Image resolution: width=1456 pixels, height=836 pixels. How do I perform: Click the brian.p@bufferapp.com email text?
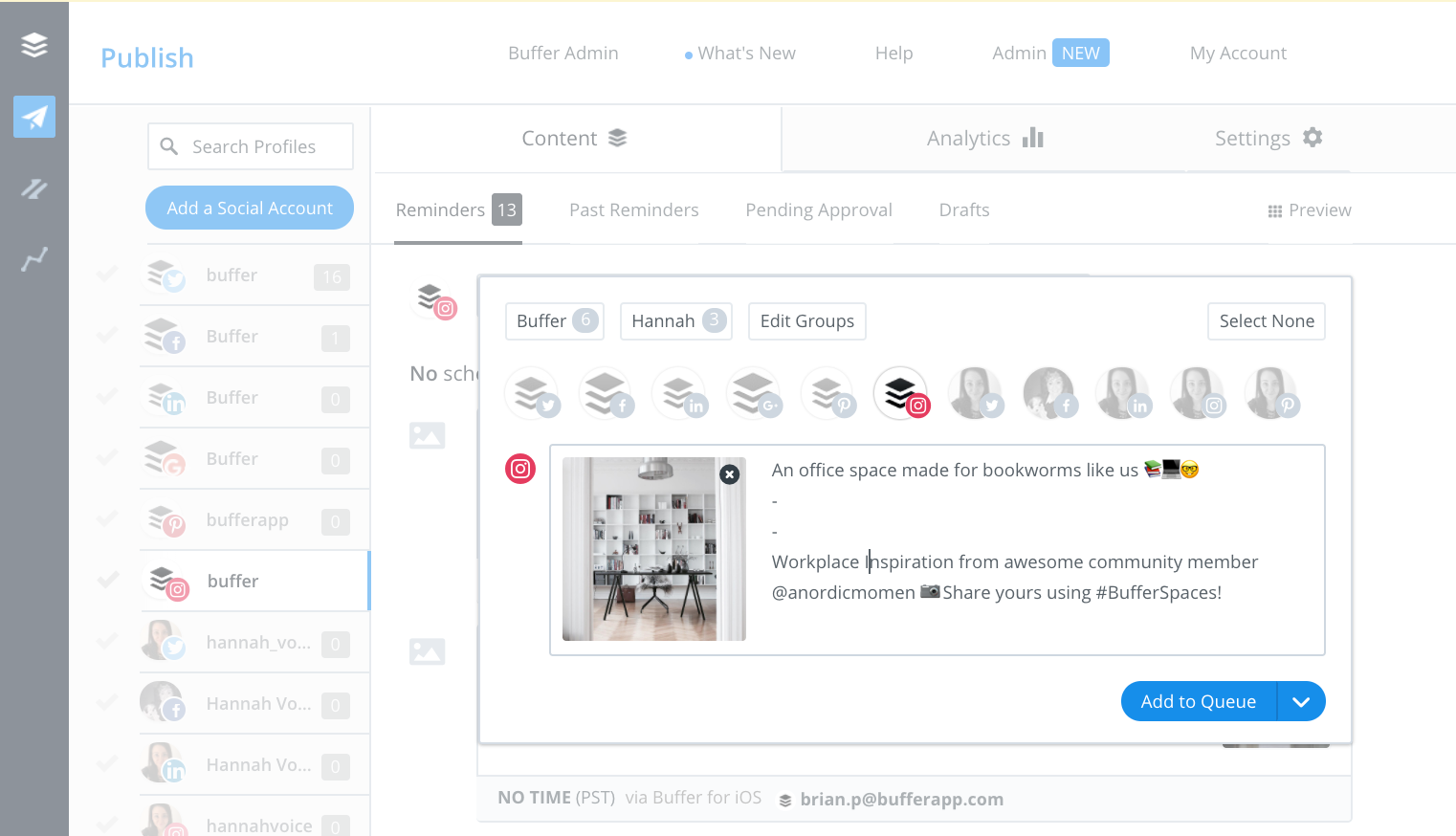pyautogui.click(x=902, y=800)
